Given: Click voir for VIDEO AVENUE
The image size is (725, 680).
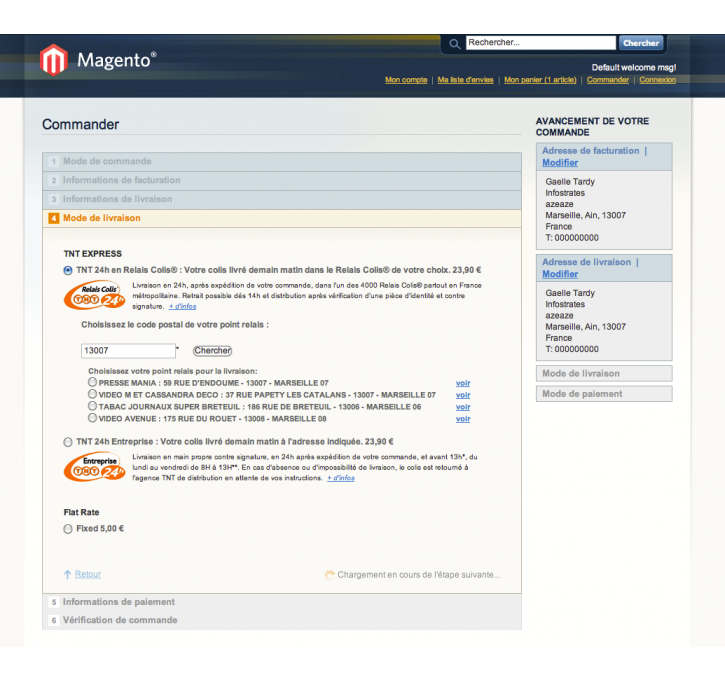Looking at the screenshot, I should click(463, 419).
